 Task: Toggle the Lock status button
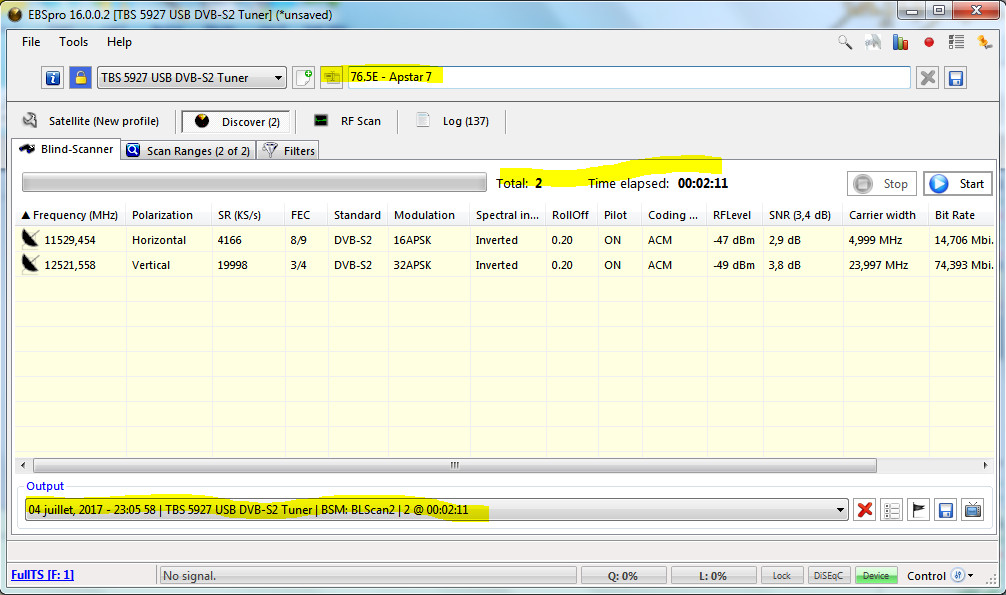pyautogui.click(x=782, y=576)
